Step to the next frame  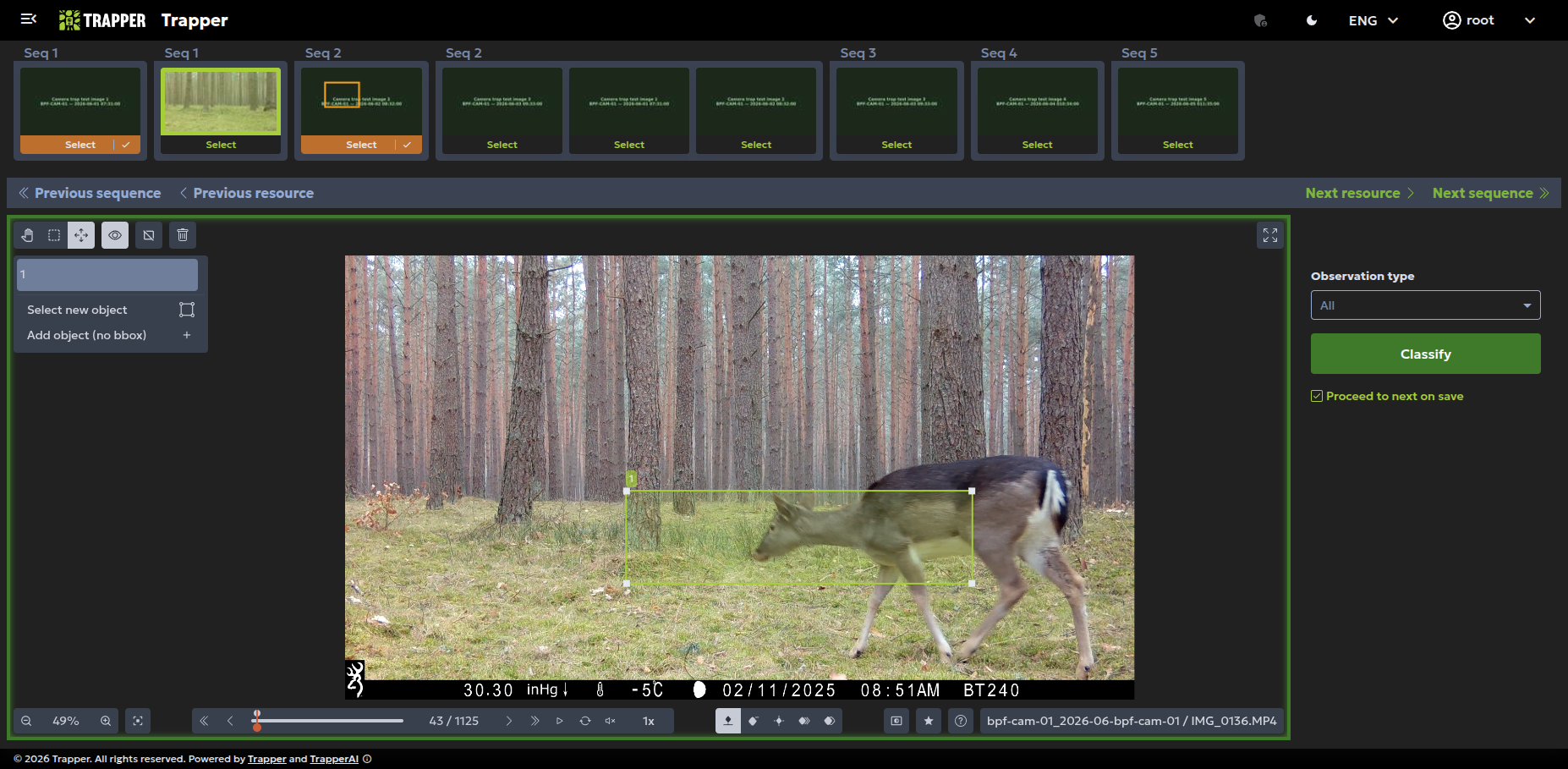click(x=509, y=721)
